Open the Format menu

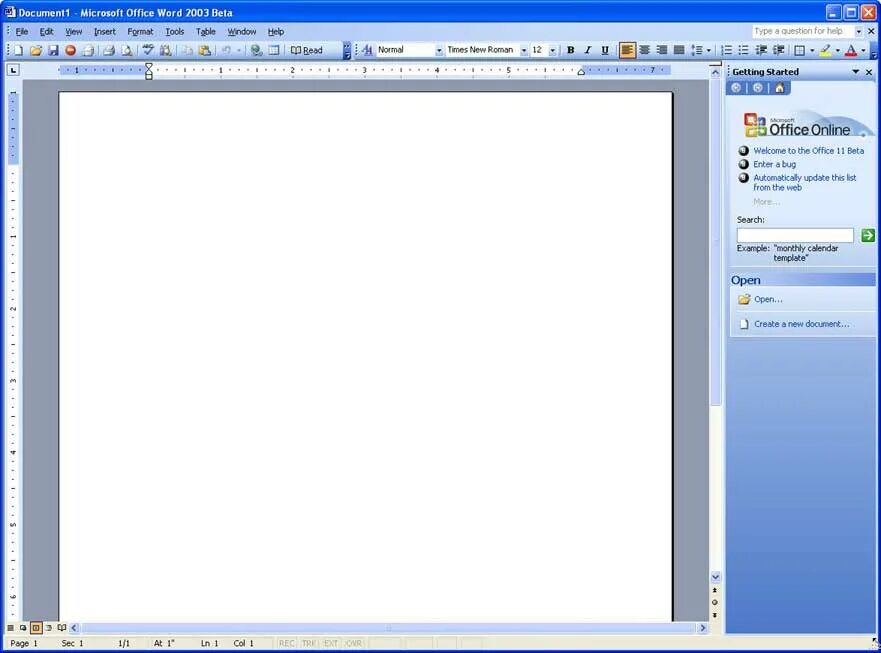[x=140, y=32]
